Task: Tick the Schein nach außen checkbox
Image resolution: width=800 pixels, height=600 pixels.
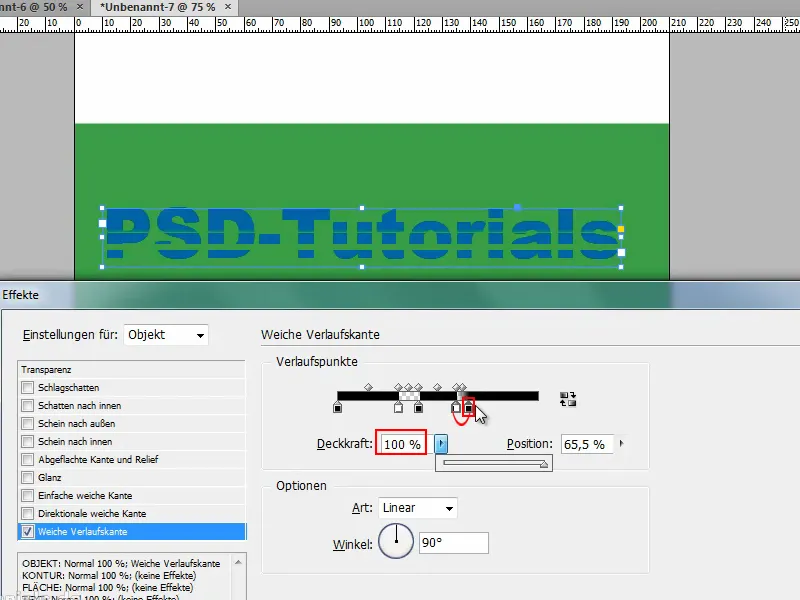Action: pos(28,423)
